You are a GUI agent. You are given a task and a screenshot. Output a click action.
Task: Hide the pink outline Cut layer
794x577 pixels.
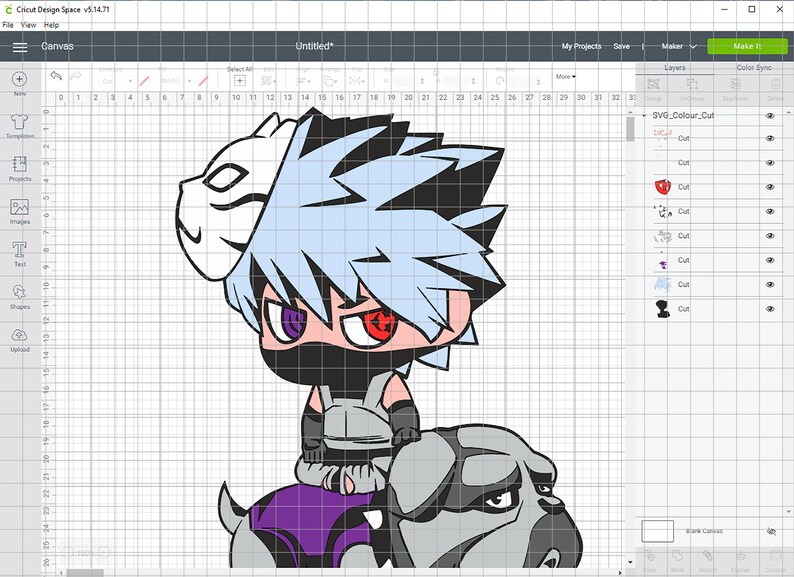(770, 138)
